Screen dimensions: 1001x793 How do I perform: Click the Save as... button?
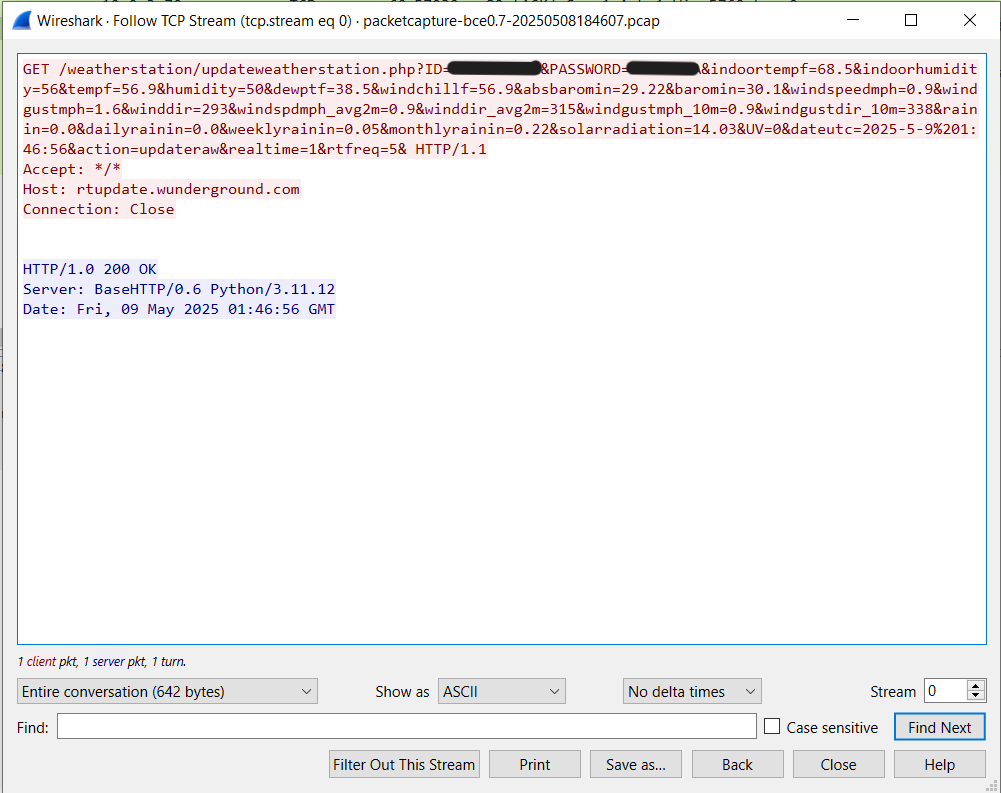point(636,764)
